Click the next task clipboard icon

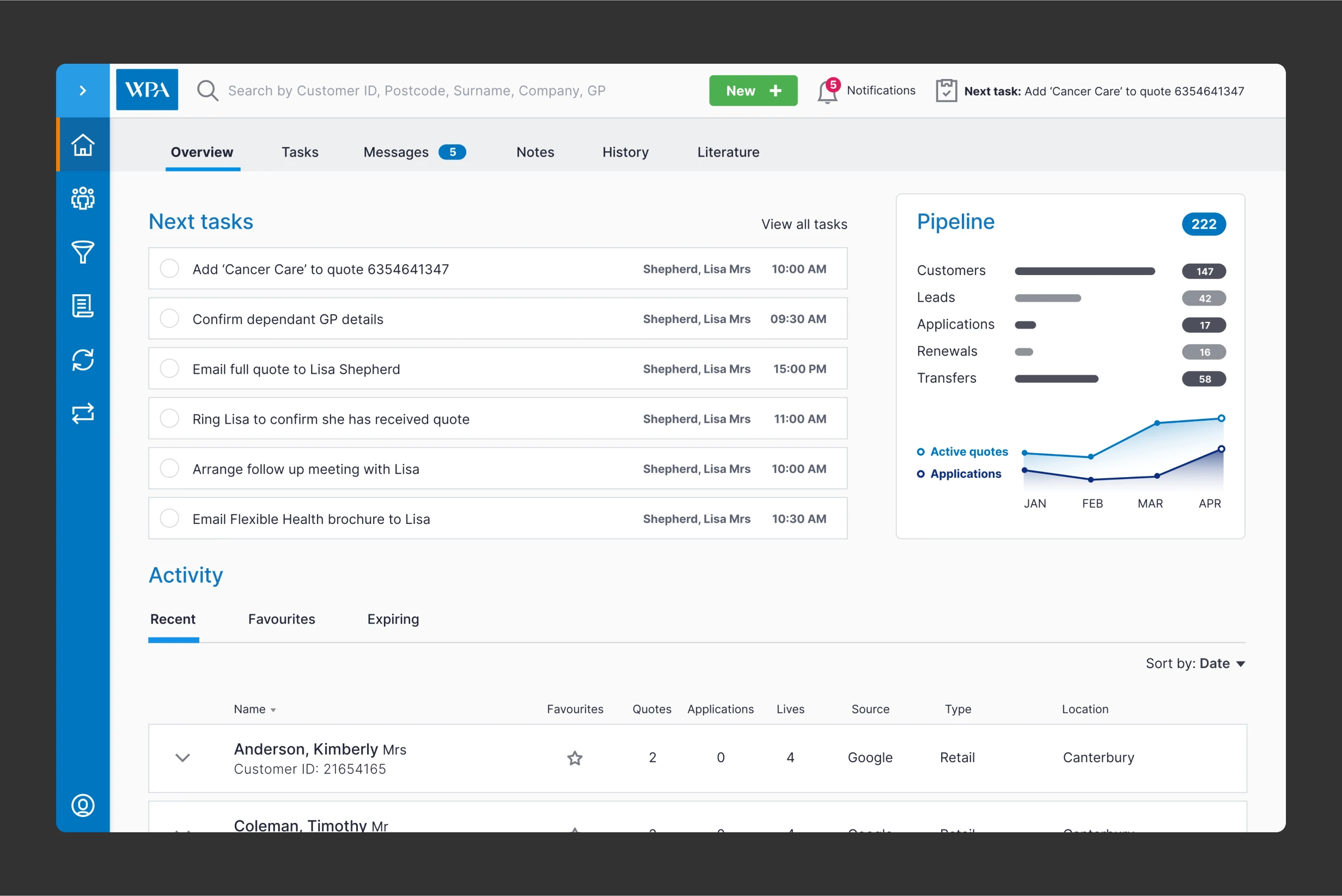point(946,91)
